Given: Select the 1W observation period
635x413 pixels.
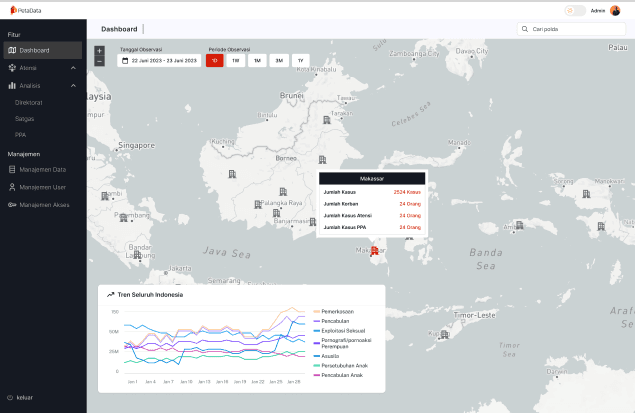Looking at the screenshot, I should click(x=235, y=61).
